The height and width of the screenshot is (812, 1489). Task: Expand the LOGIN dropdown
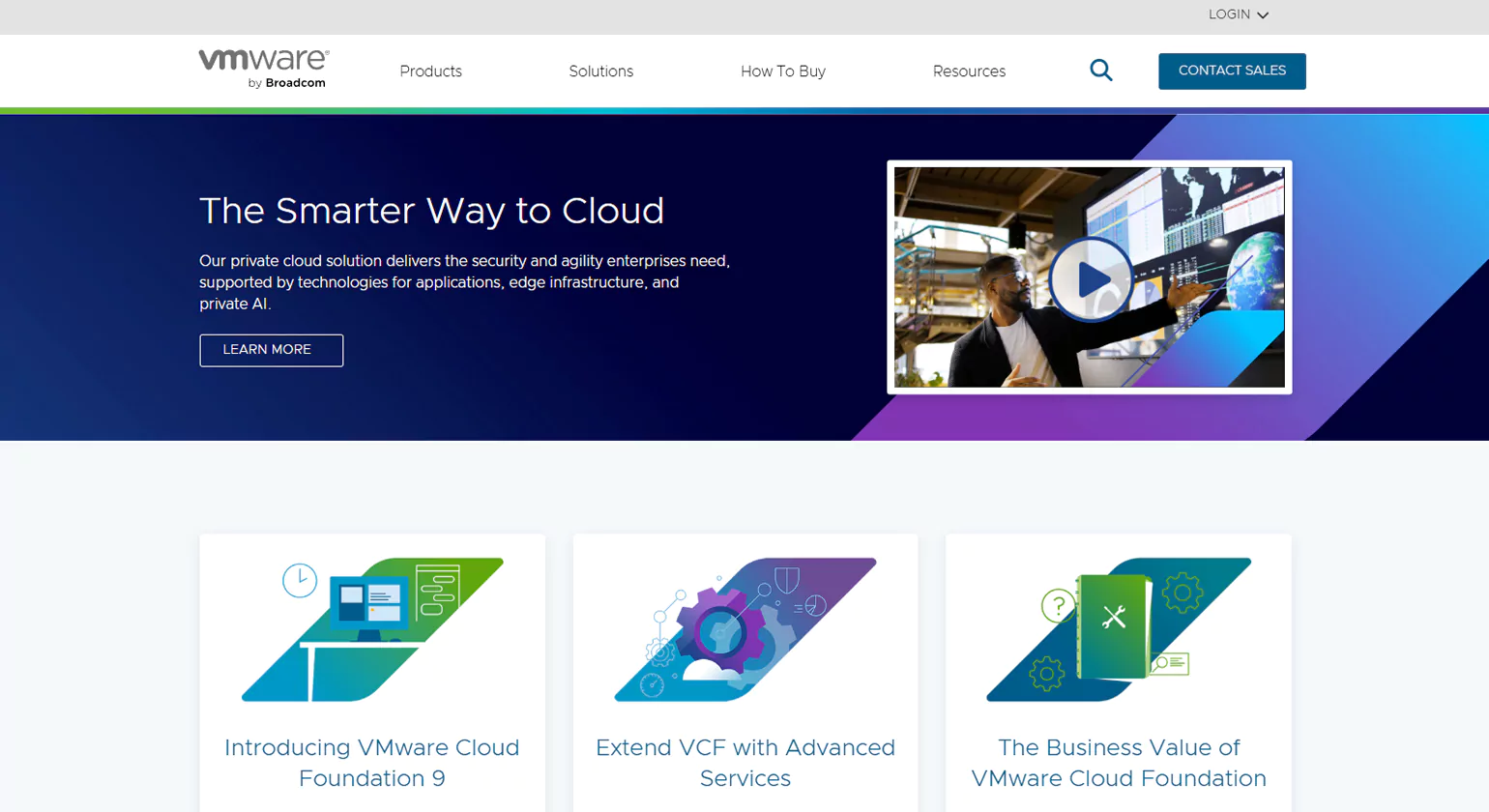click(1238, 14)
